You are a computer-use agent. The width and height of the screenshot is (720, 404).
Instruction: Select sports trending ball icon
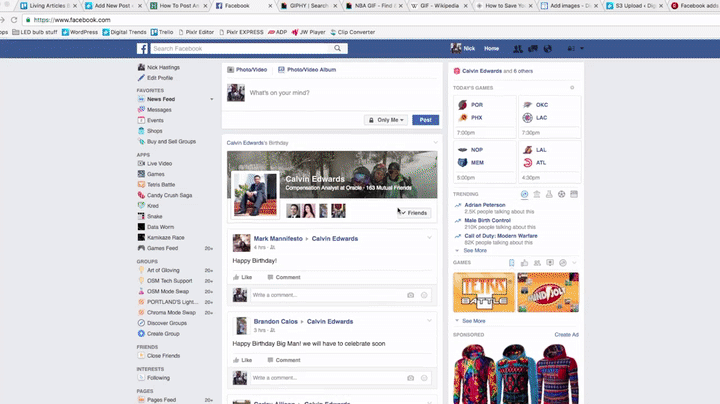pyautogui.click(x=562, y=194)
